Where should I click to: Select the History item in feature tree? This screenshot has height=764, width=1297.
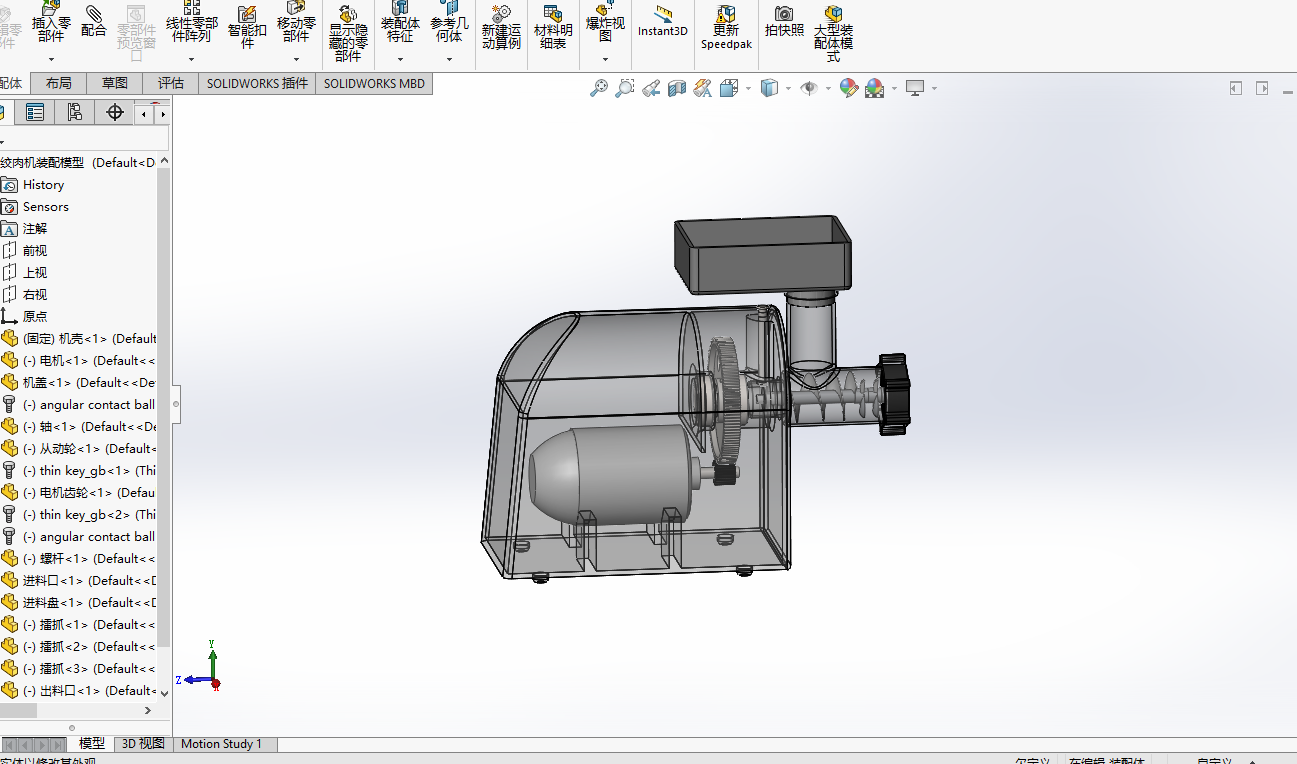[x=43, y=185]
